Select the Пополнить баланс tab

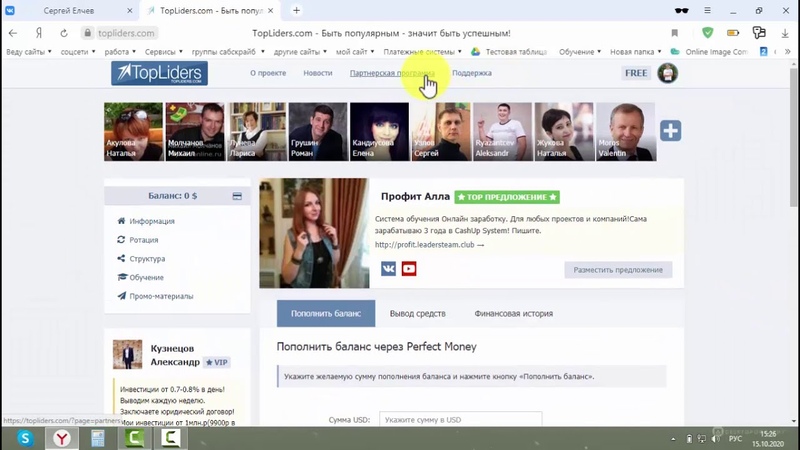point(326,313)
